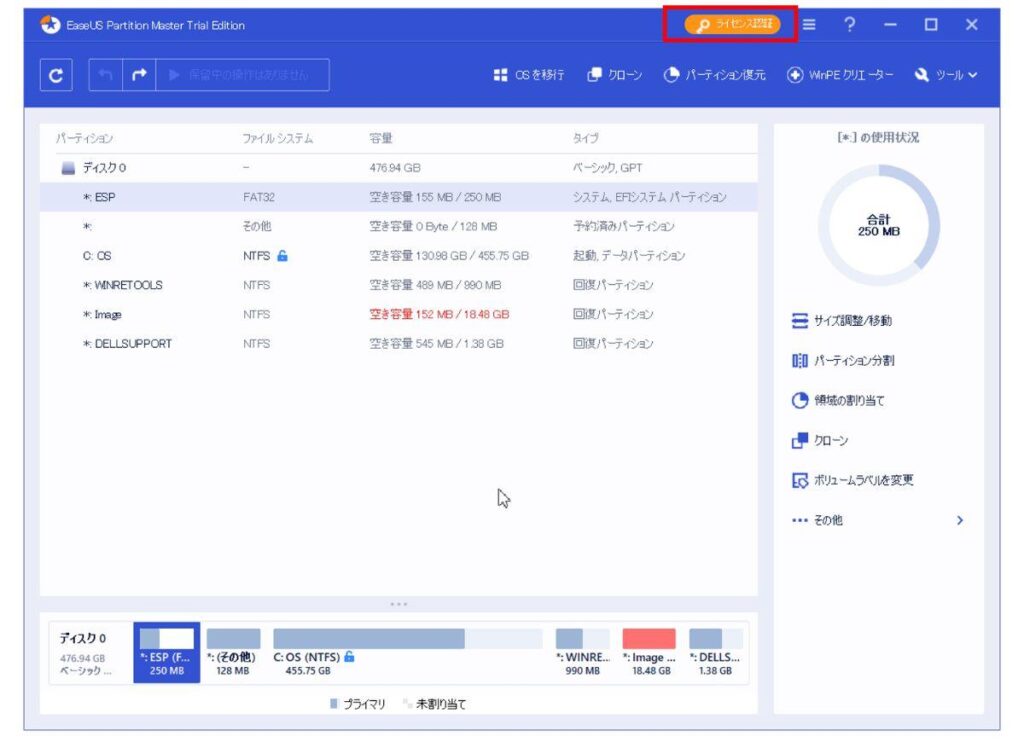This screenshot has height=754, width=1024.
Task: Click ボリュームラベルを変更 option
Action: pyautogui.click(x=852, y=480)
